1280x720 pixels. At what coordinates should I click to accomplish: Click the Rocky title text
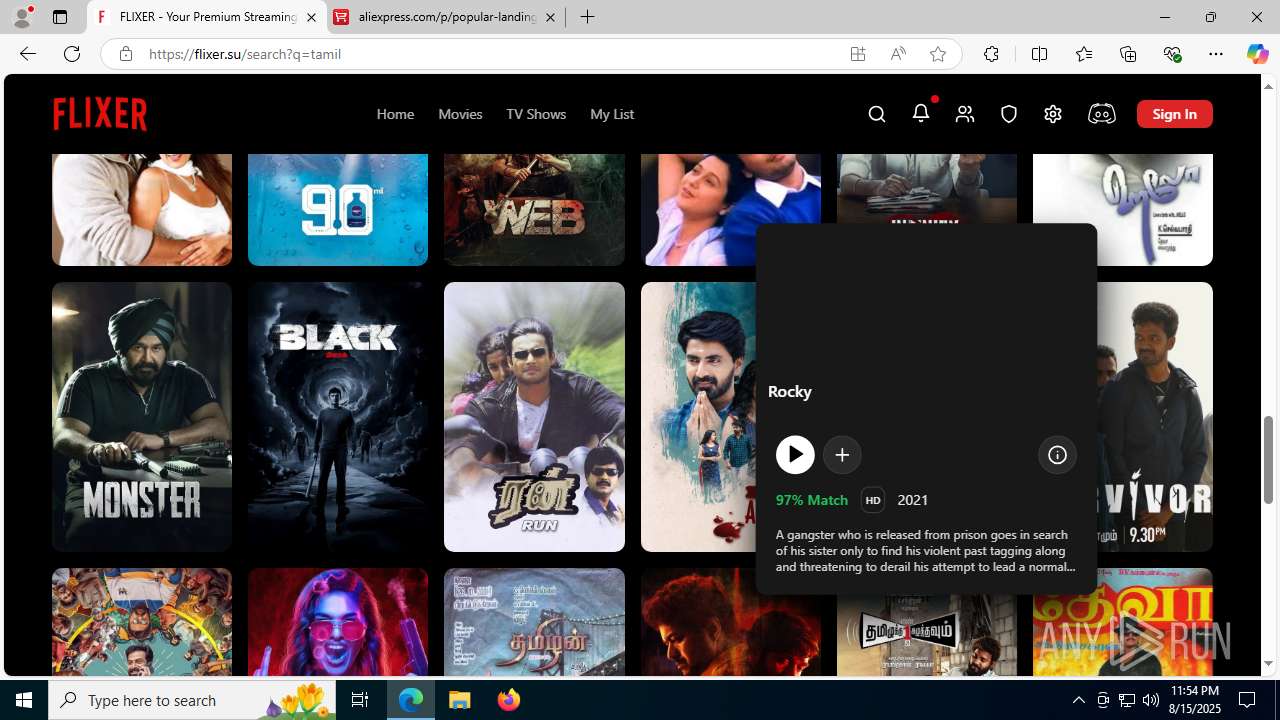click(x=790, y=391)
